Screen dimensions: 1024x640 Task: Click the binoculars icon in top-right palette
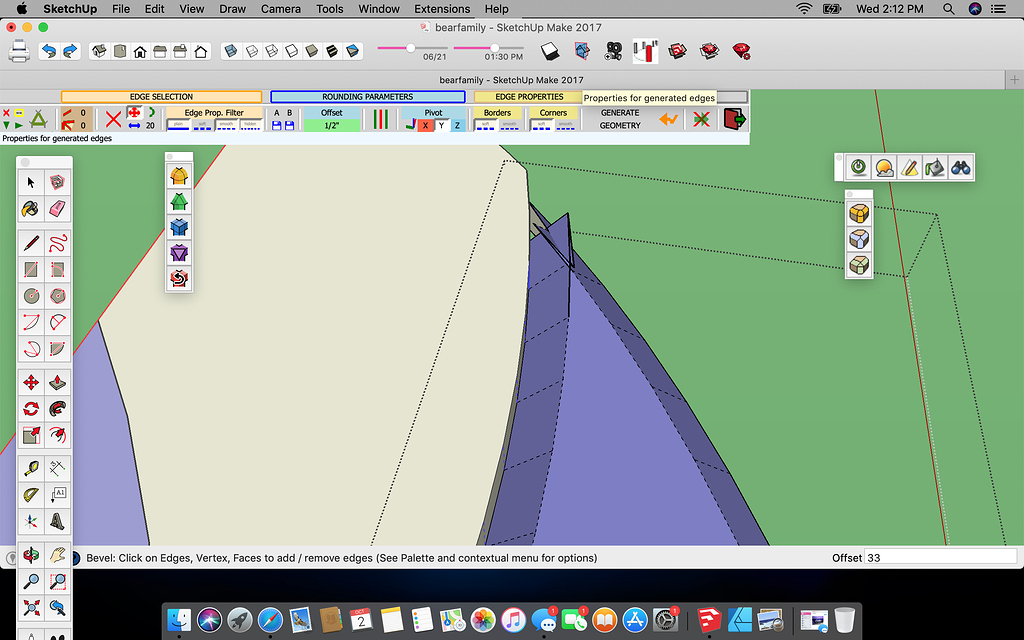960,167
